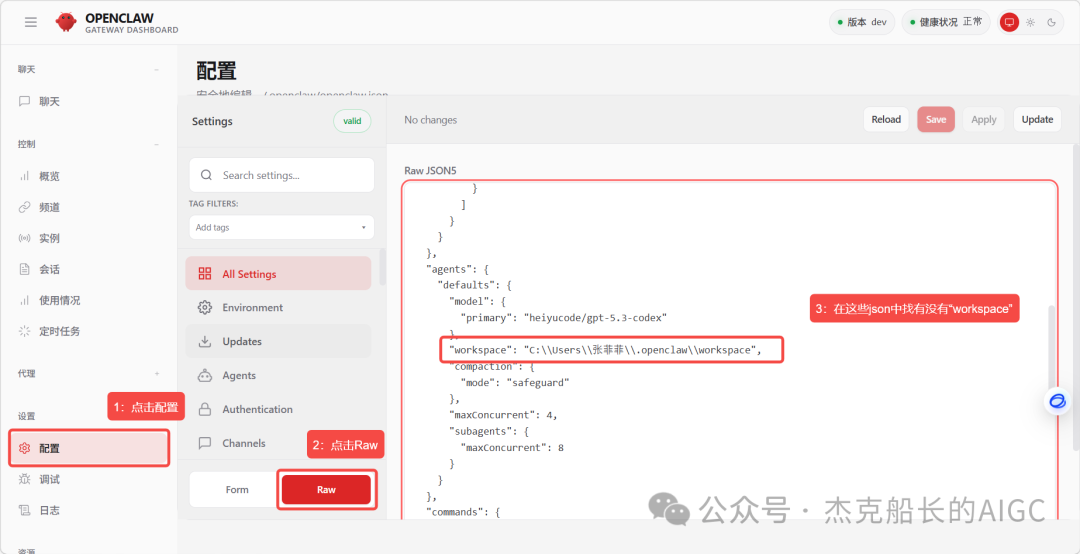Screen dimensions: 1080x554
Task: Click the "primary": "heiyucode/gpt-5.3-codex" line
Action: 563,318
